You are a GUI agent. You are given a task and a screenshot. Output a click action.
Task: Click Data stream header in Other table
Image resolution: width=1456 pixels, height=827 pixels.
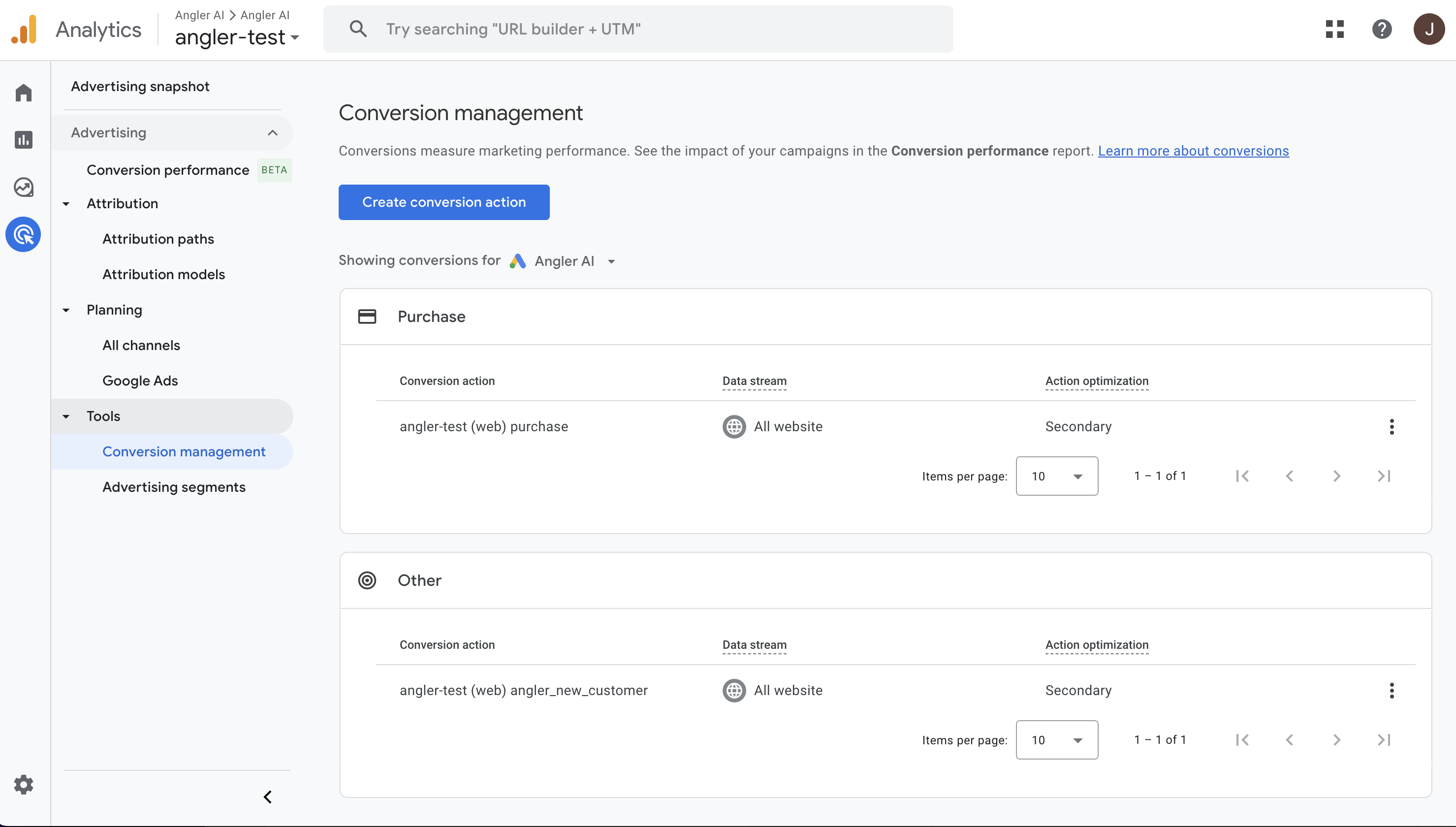pos(754,645)
